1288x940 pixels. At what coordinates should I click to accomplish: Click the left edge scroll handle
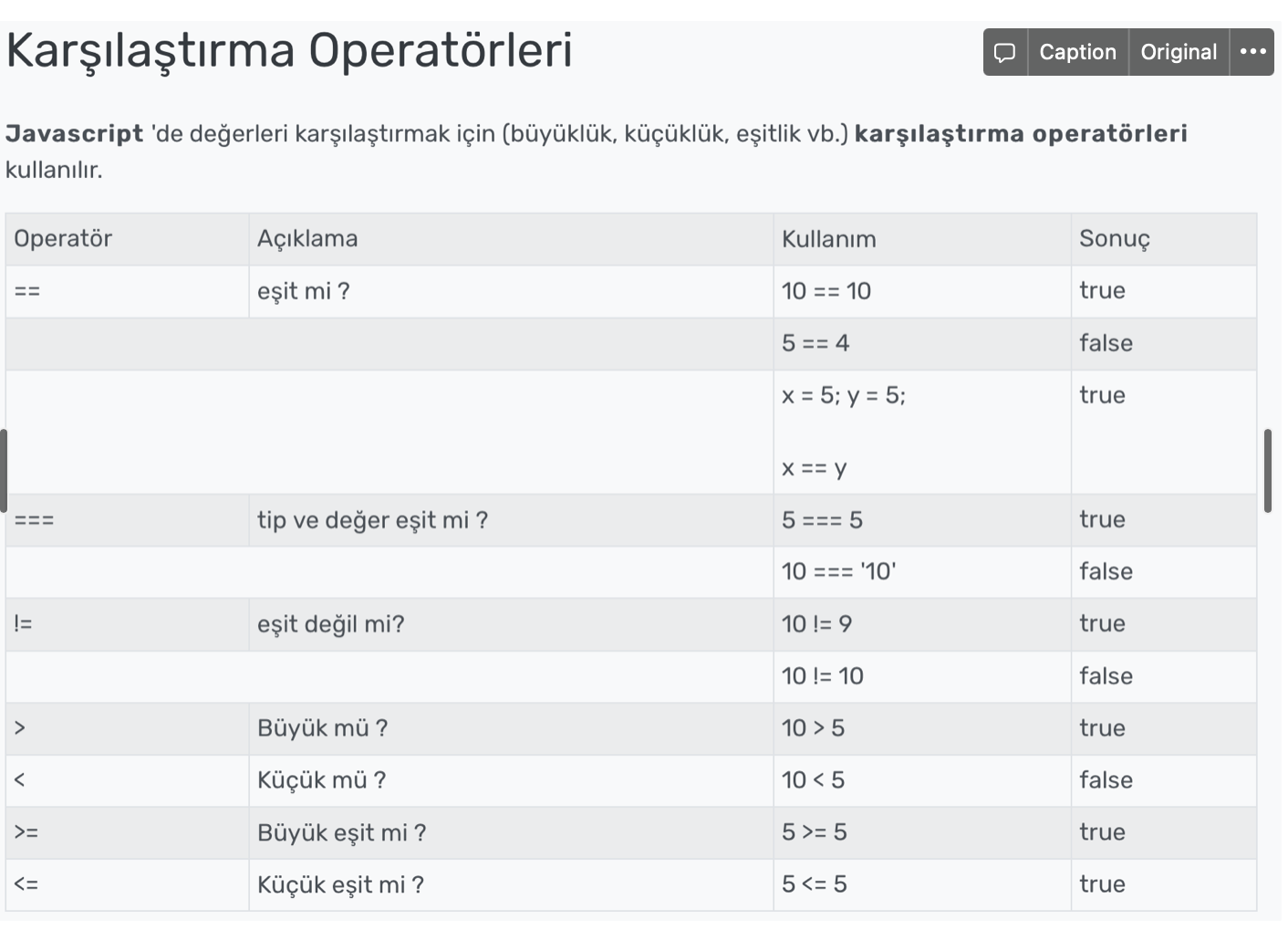pyautogui.click(x=3, y=471)
